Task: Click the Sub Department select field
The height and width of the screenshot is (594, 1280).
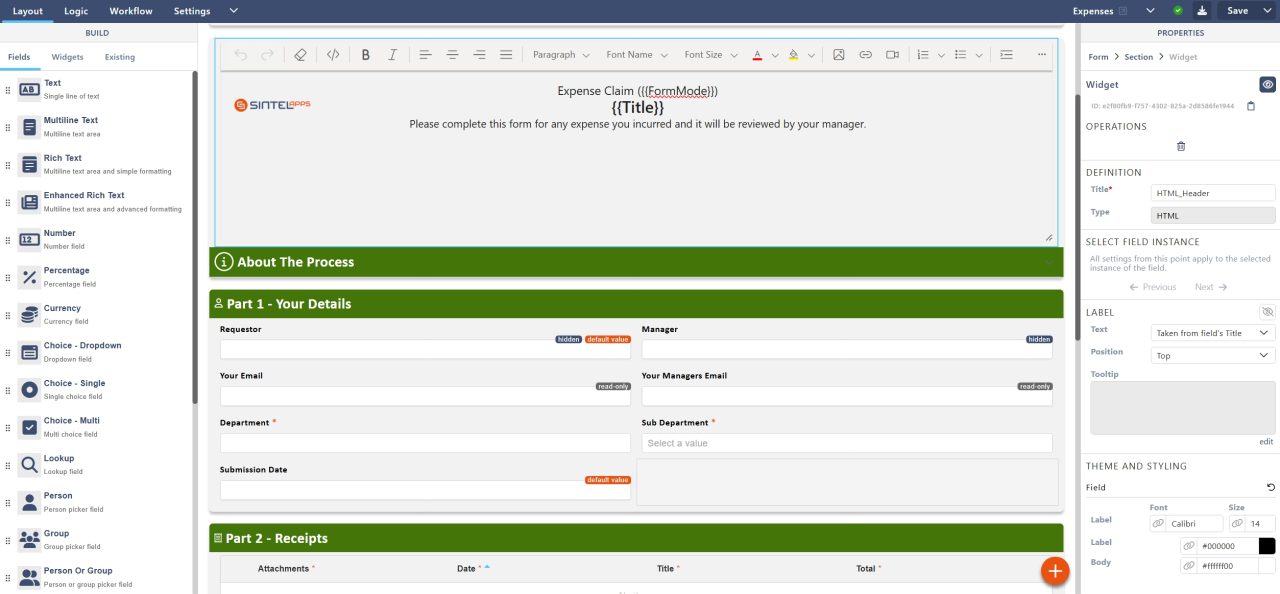Action: (x=847, y=443)
